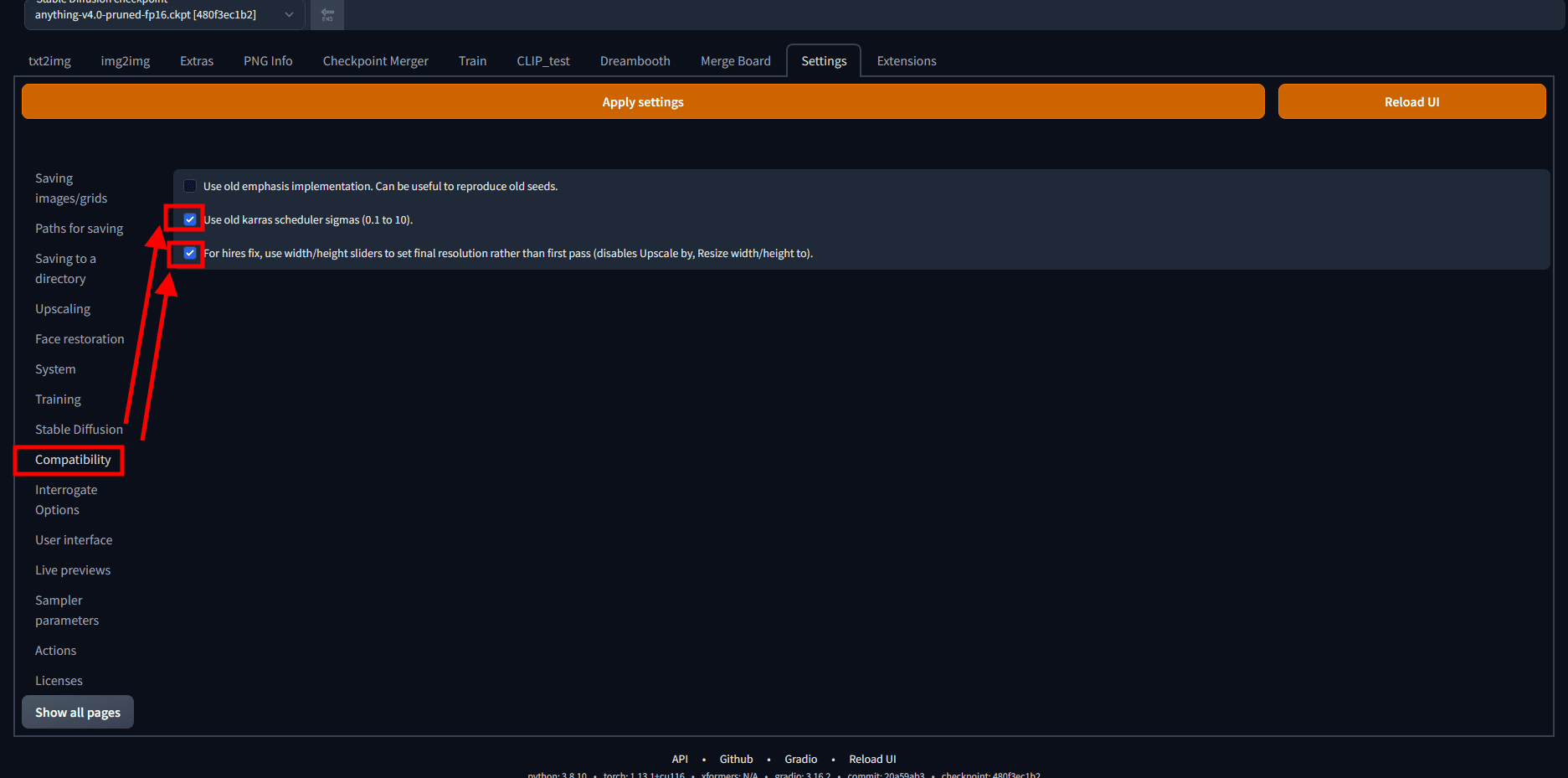Open the Extensions tab
The width and height of the screenshot is (1568, 778).
(906, 61)
